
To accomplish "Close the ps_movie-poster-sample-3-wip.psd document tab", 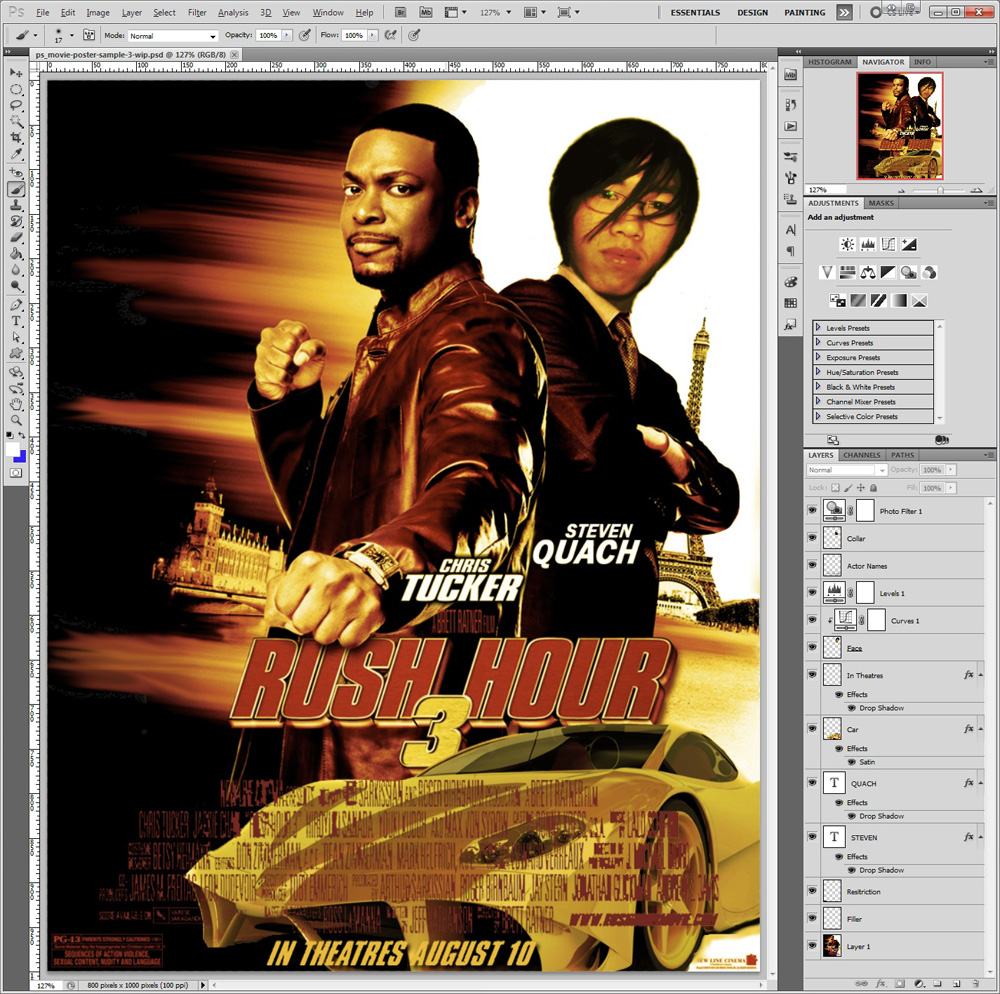I will pyautogui.click(x=234, y=55).
